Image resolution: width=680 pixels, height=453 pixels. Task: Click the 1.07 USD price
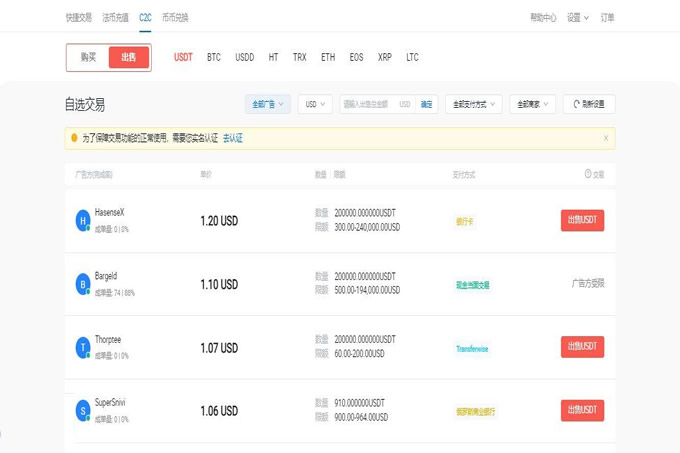point(219,348)
